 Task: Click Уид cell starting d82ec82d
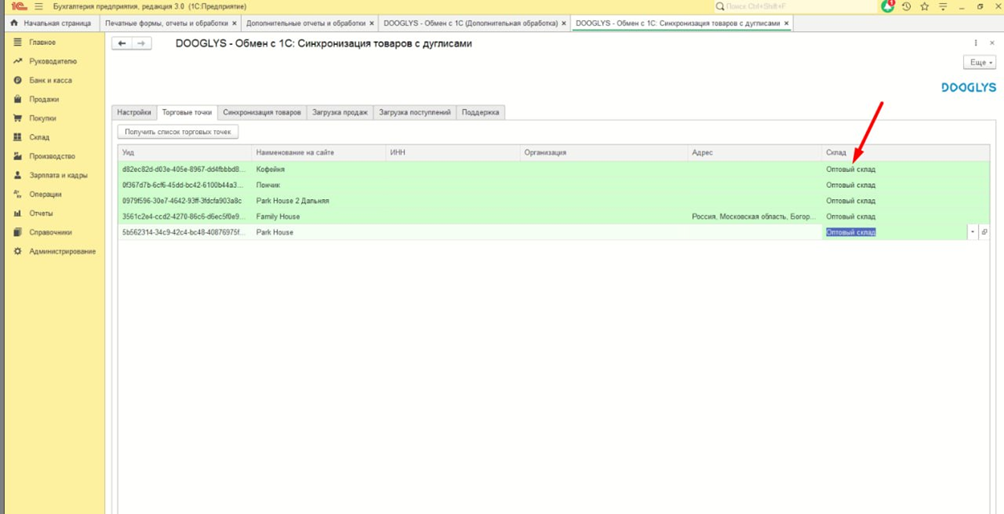pos(184,170)
